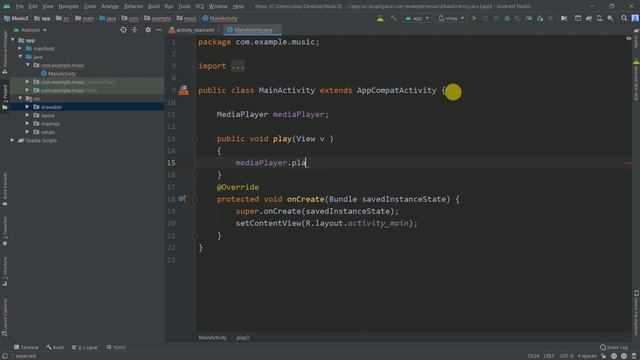Expand Gradle Scripts node

click(13, 140)
